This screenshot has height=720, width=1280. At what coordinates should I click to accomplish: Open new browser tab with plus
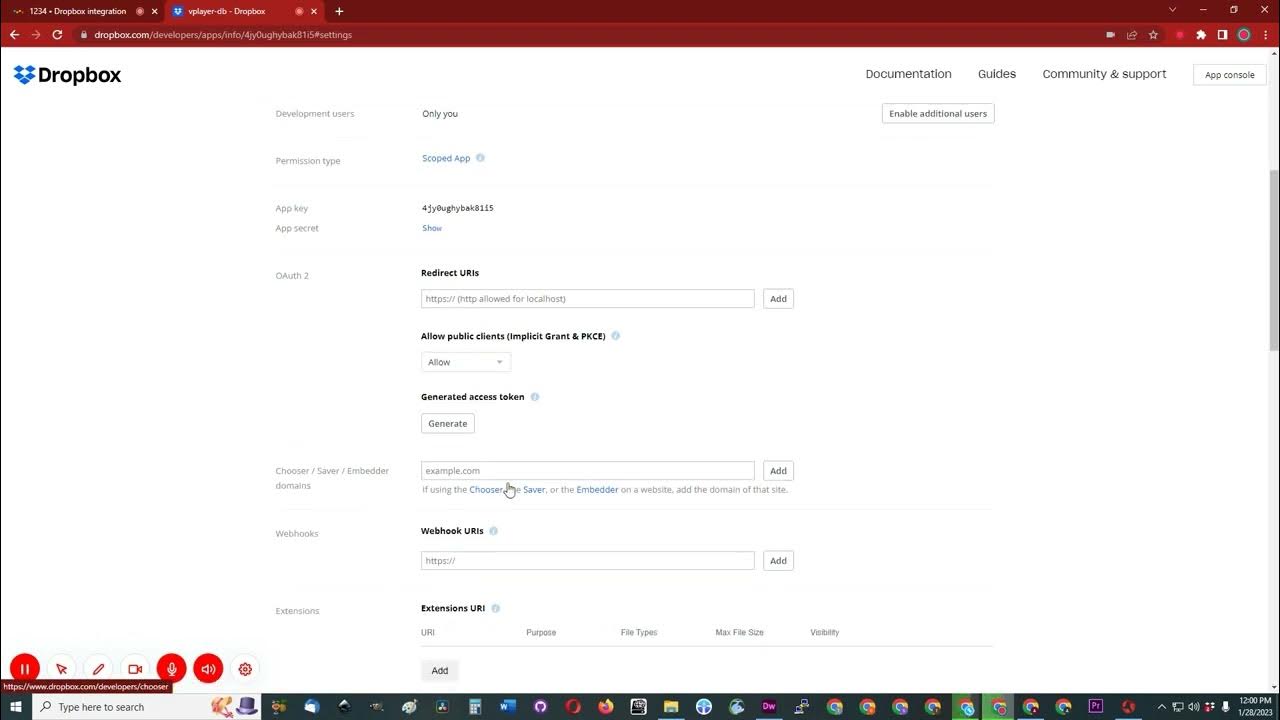click(x=339, y=11)
